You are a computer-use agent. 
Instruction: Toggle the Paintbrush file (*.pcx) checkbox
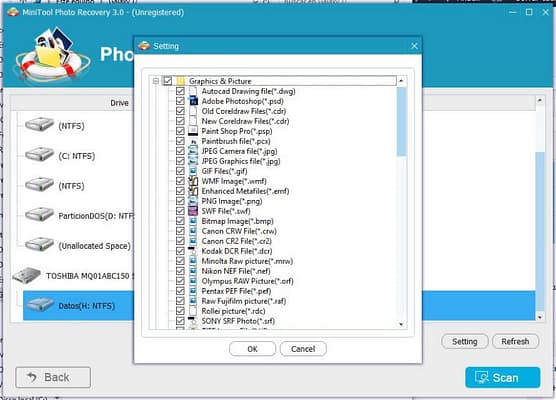coord(180,141)
